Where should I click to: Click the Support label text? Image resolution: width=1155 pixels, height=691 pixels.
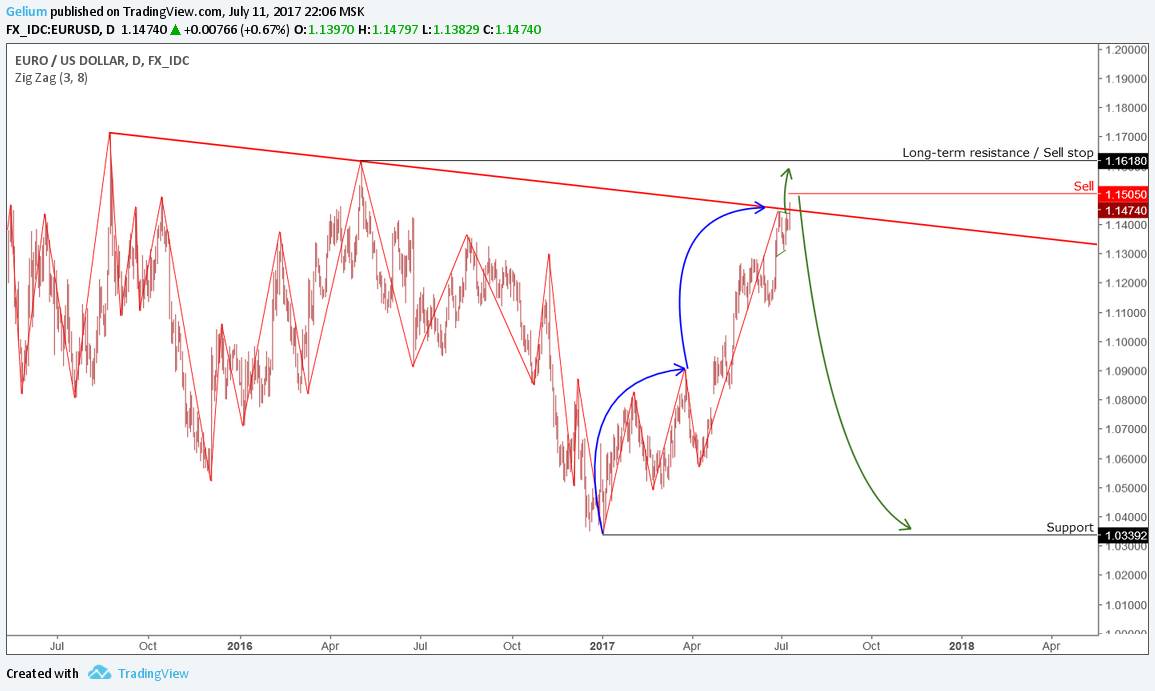1070,527
